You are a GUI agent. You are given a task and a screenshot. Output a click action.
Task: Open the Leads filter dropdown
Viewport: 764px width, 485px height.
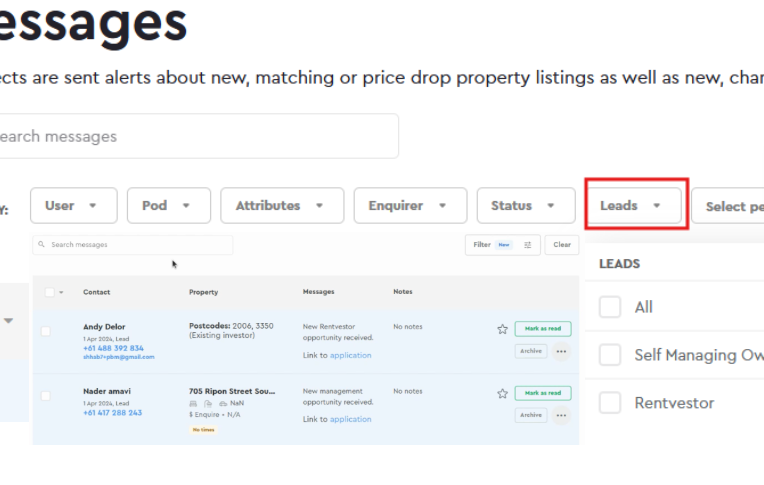tap(633, 206)
